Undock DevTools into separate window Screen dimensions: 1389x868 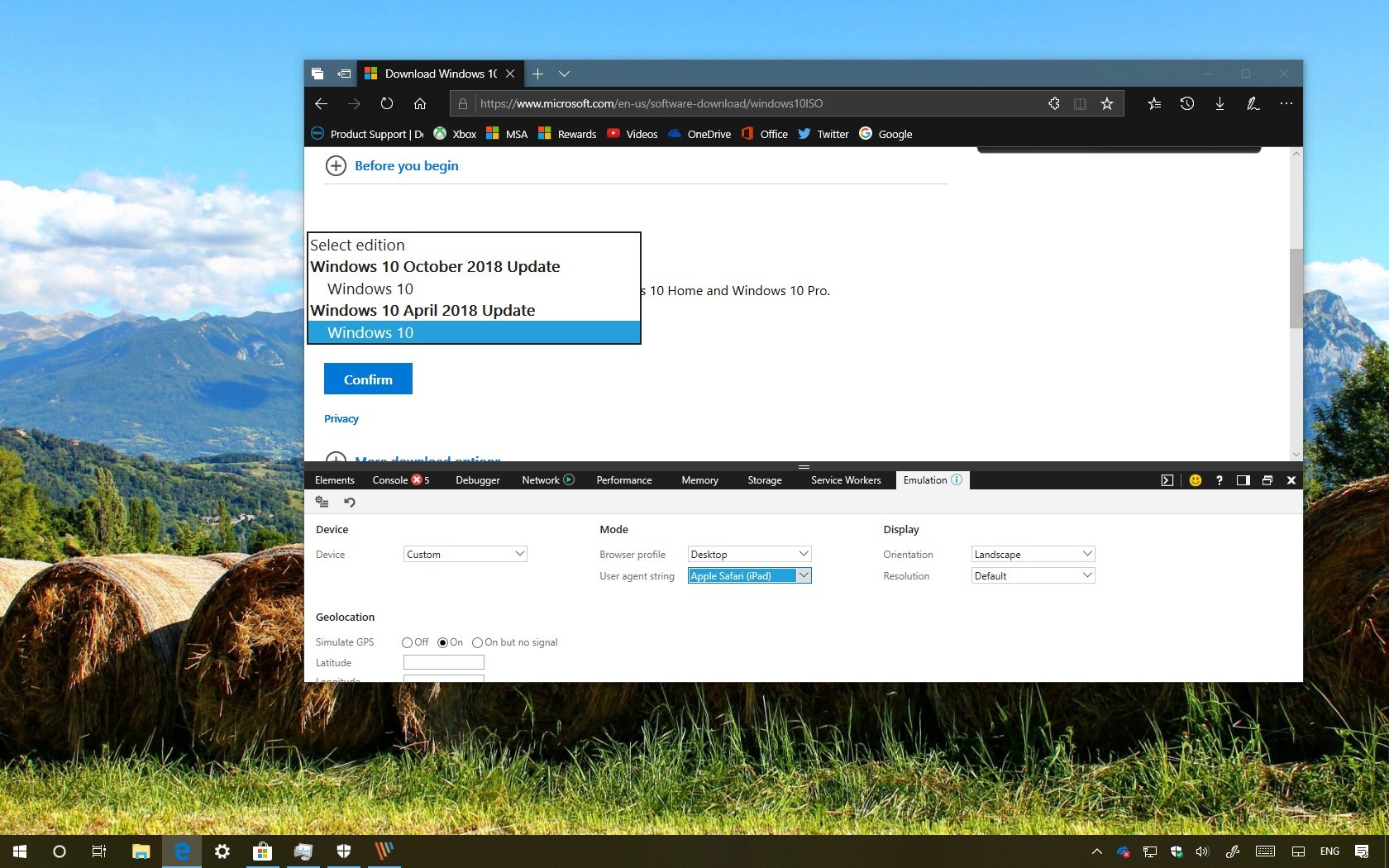click(1267, 480)
